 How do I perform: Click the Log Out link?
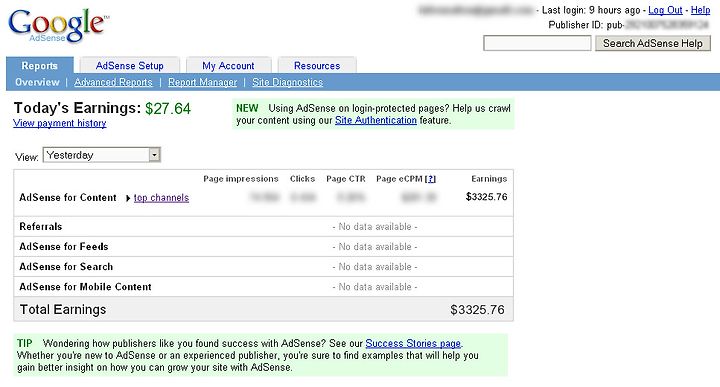(x=665, y=10)
